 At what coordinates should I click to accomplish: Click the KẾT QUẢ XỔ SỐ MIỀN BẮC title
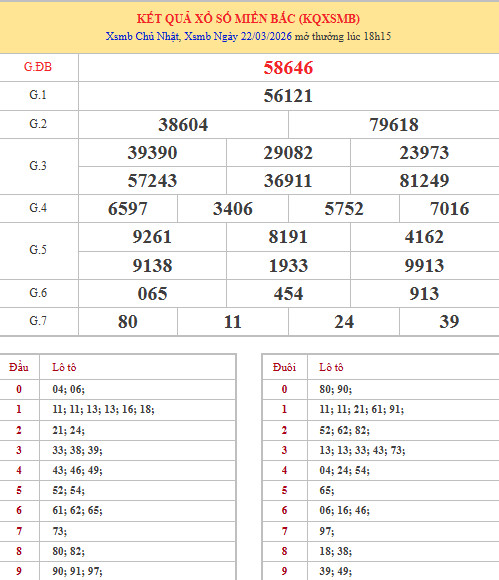[248, 18]
